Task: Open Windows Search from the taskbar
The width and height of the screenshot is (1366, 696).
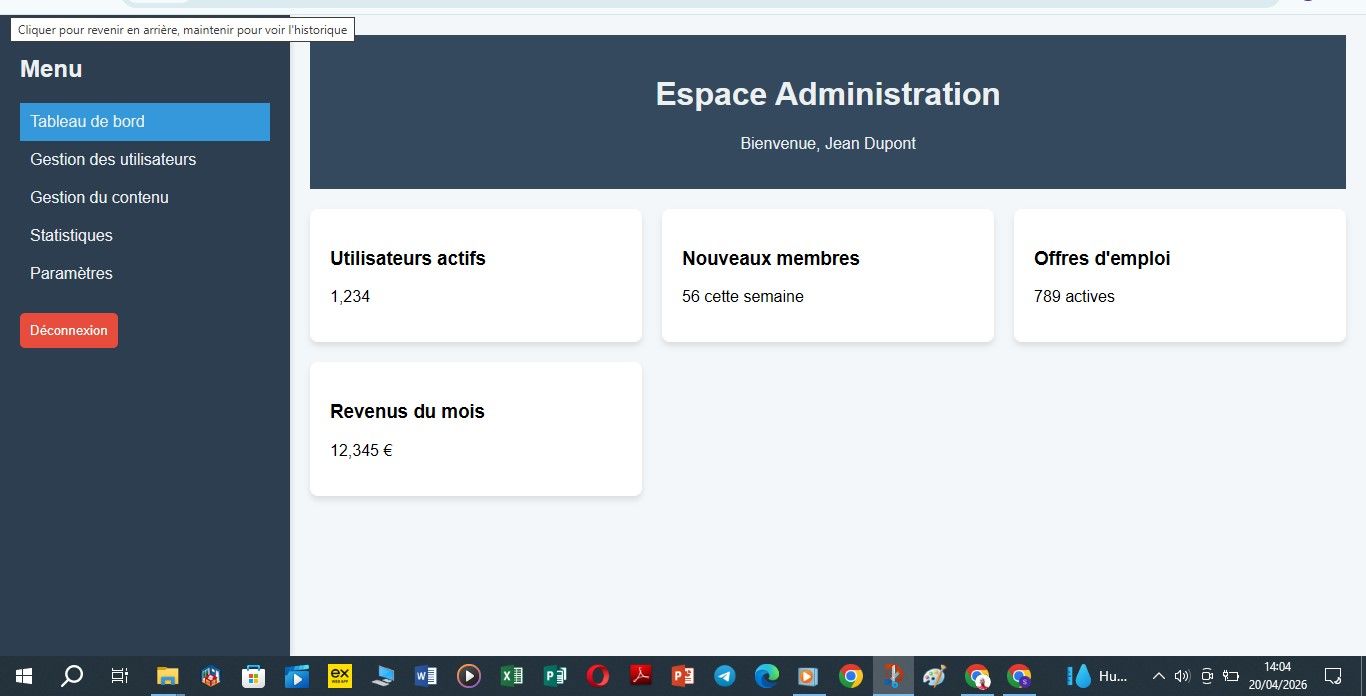Action: coord(72,676)
